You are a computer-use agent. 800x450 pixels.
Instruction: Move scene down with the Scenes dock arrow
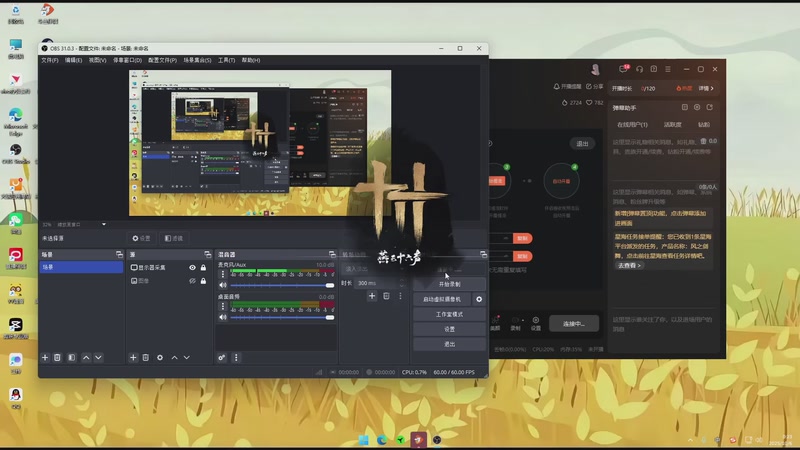98,358
